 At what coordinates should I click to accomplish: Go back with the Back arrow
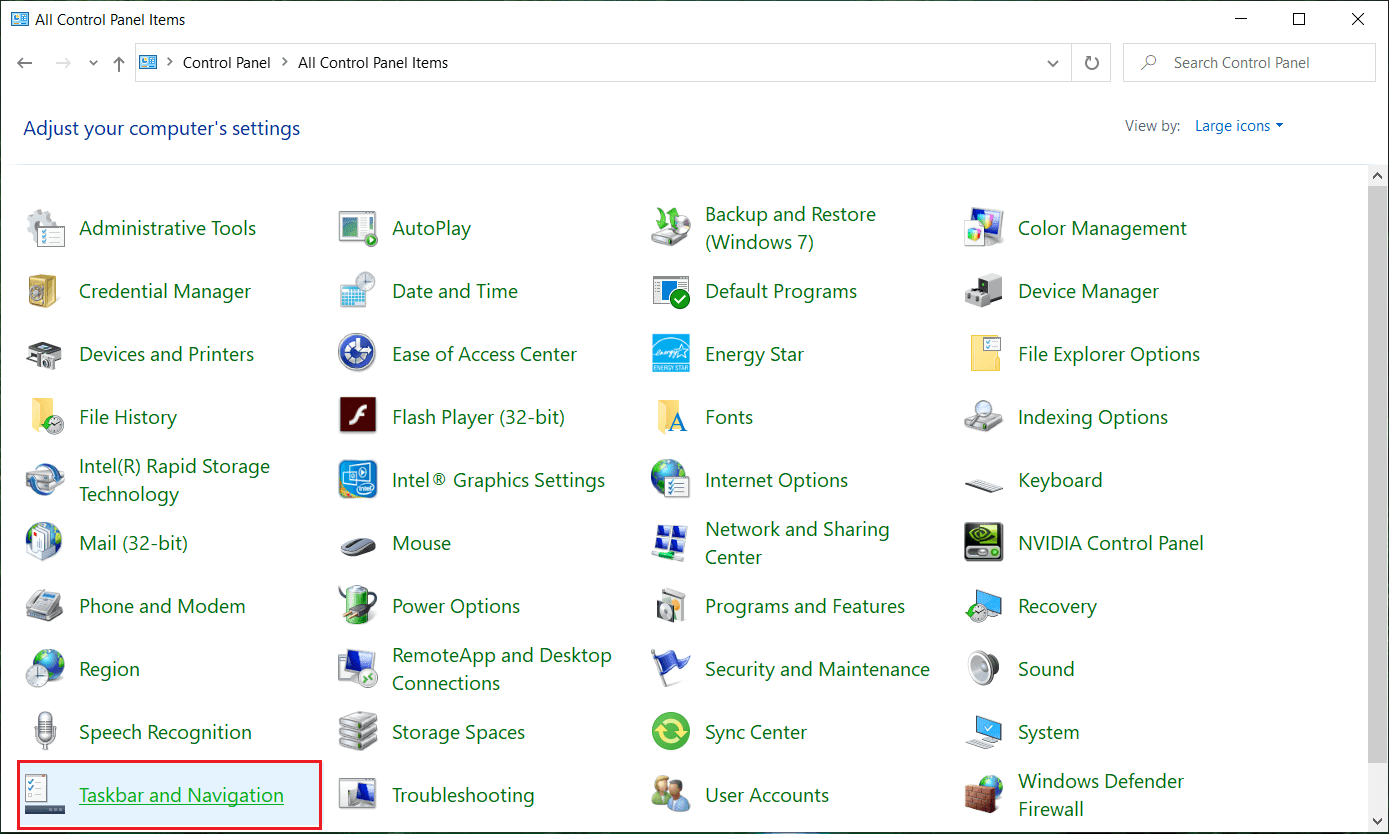25,63
